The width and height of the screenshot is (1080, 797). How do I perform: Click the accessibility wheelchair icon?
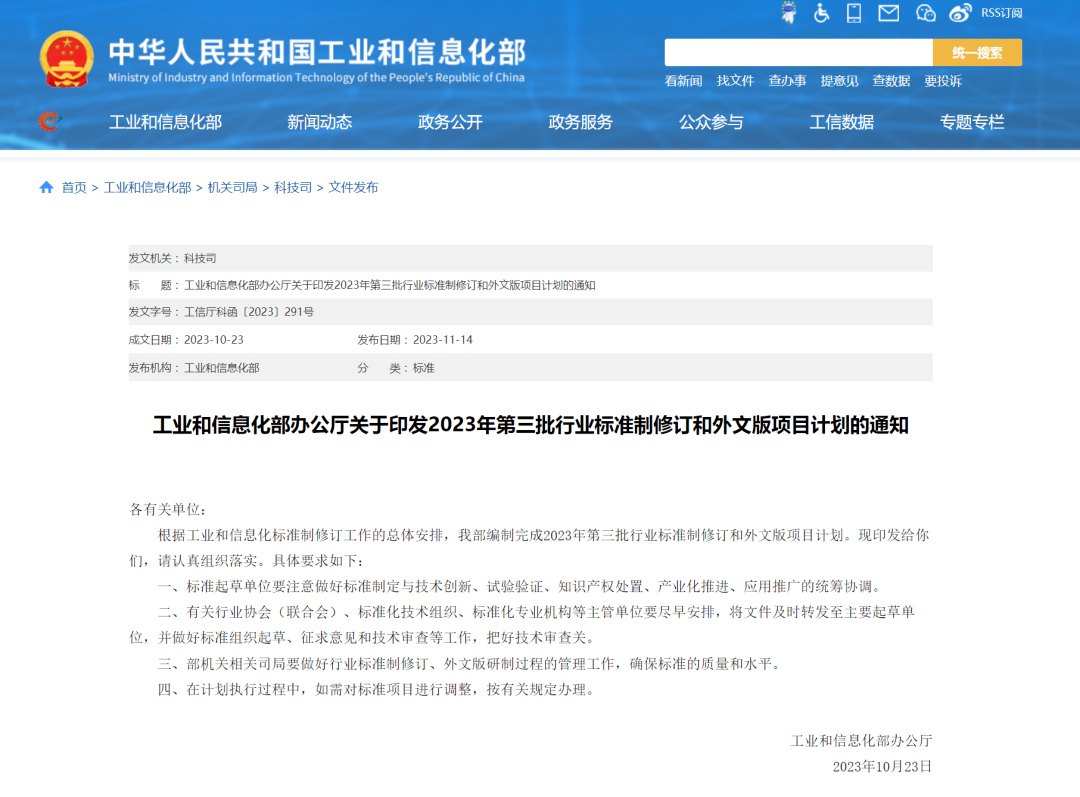(821, 13)
